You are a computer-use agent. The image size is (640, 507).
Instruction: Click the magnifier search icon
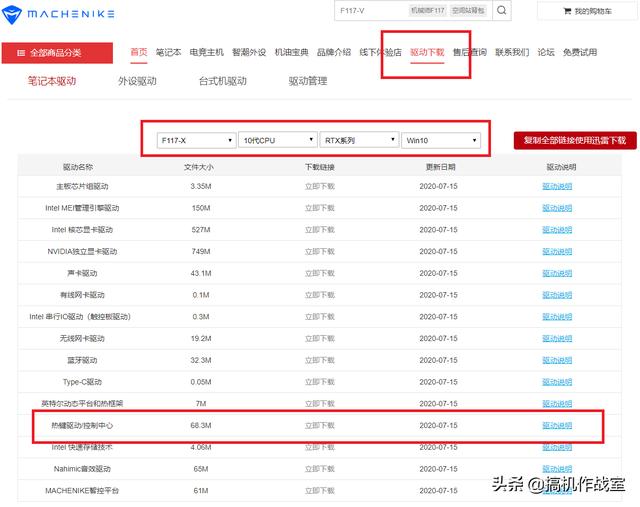click(502, 11)
